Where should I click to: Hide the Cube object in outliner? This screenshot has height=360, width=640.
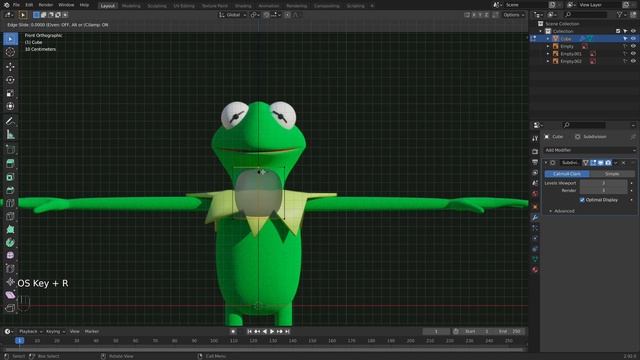pos(633,39)
